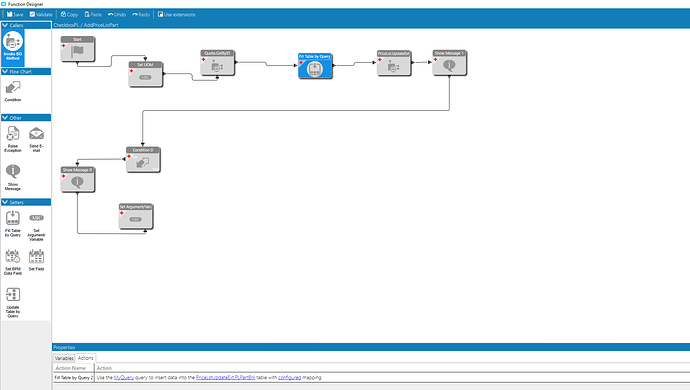
Task: Pick the Condition flow chart item
Action: 13,91
